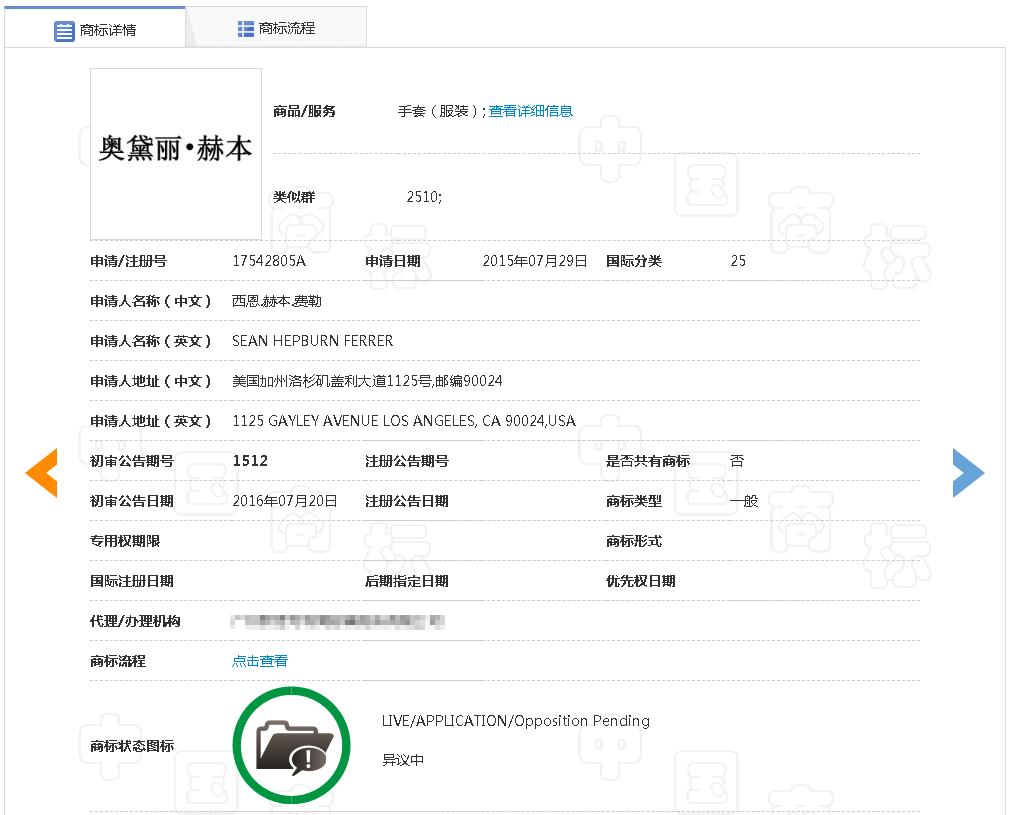Click the 商品/服务 field label
This screenshot has width=1010, height=815.
(x=304, y=111)
